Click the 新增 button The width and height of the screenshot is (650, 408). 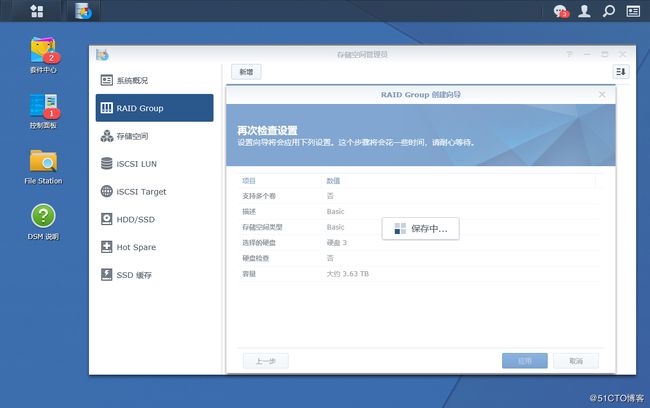click(246, 72)
